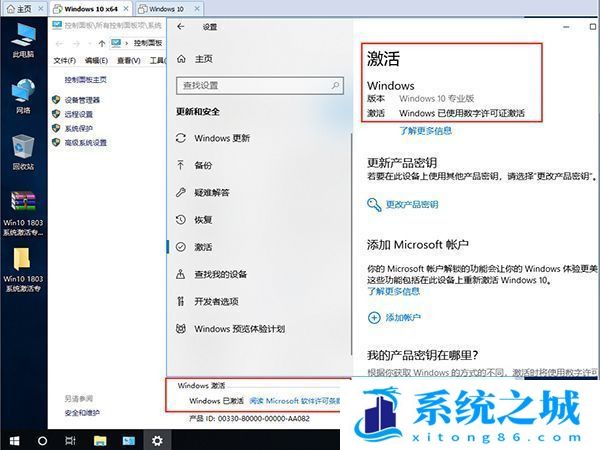Viewport: 600px width, 450px height.
Task: Open 系统保护 in Control Panel
Action: coord(78,128)
